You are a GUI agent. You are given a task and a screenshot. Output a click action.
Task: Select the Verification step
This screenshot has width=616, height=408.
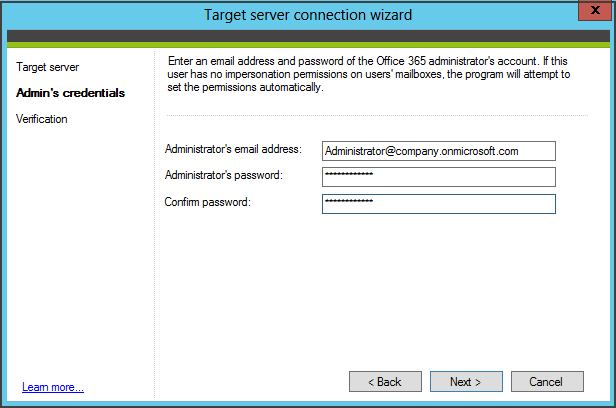(42, 119)
